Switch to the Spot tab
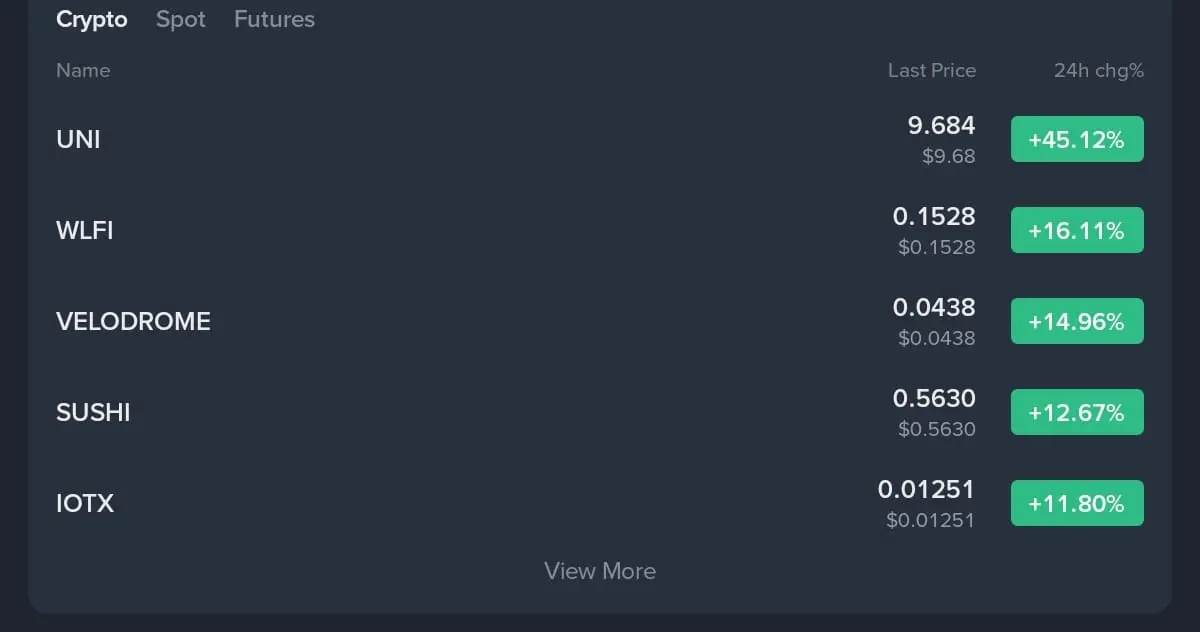 181,19
